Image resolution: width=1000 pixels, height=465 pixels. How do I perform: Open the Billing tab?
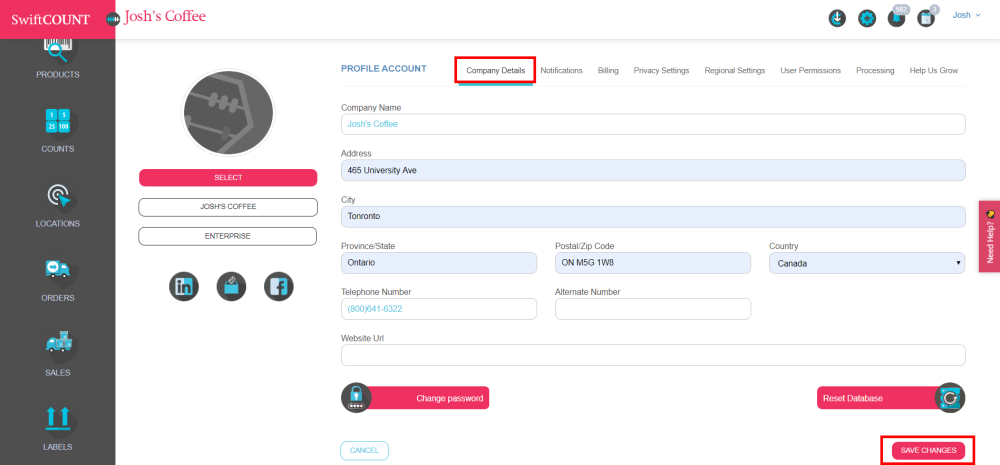(608, 71)
